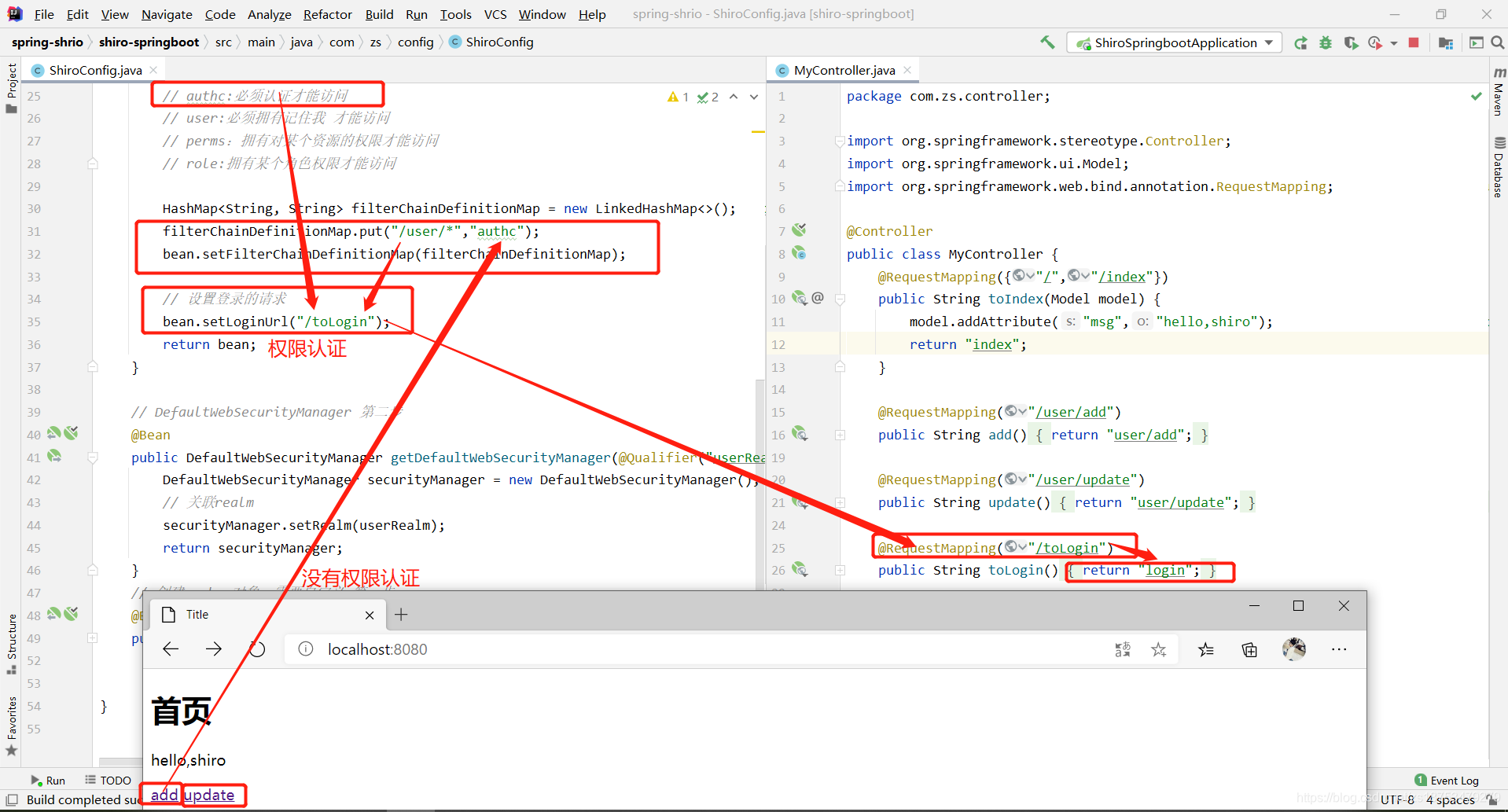Screen dimensions: 1508x812
Task: Toggle tool window bars icon in status bar
Action: tap(12, 800)
